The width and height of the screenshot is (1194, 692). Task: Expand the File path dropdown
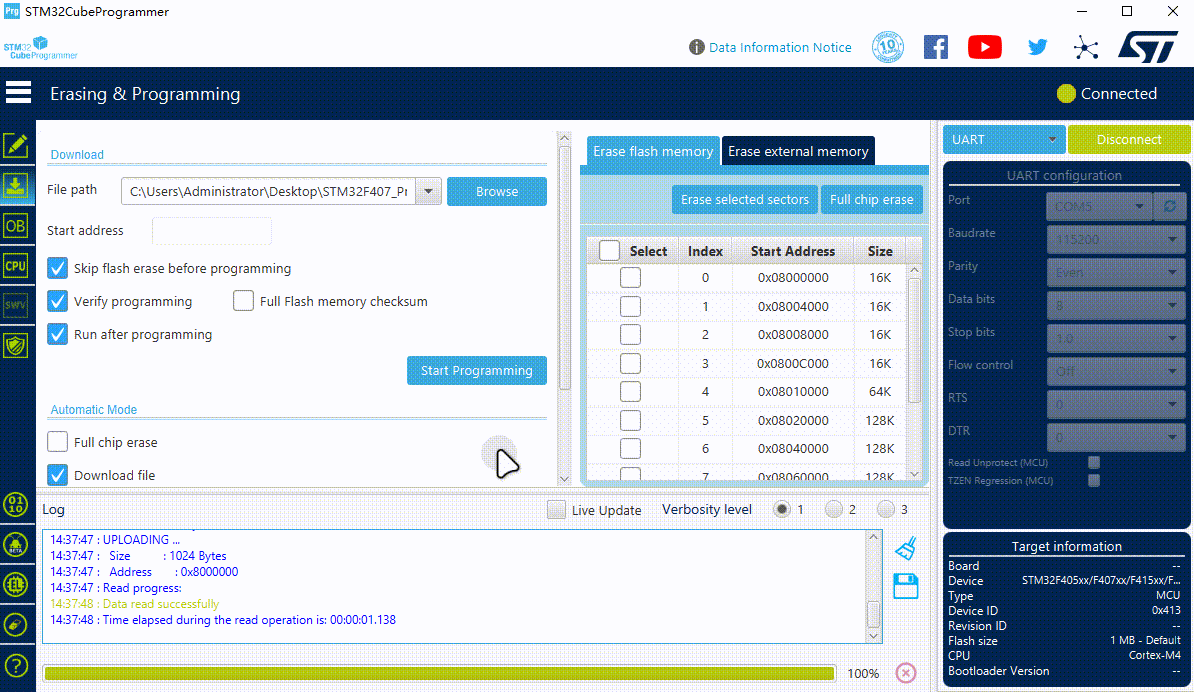(x=428, y=191)
